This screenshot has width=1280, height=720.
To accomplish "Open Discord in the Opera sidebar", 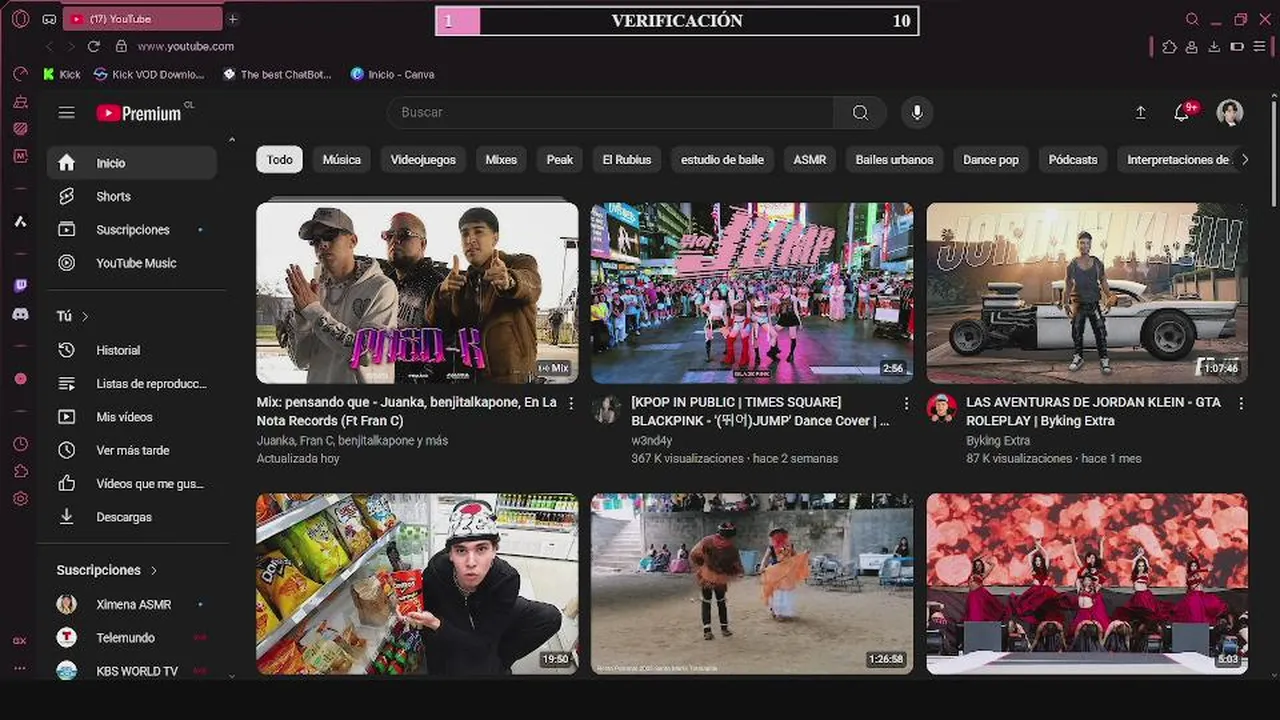I will pyautogui.click(x=20, y=314).
